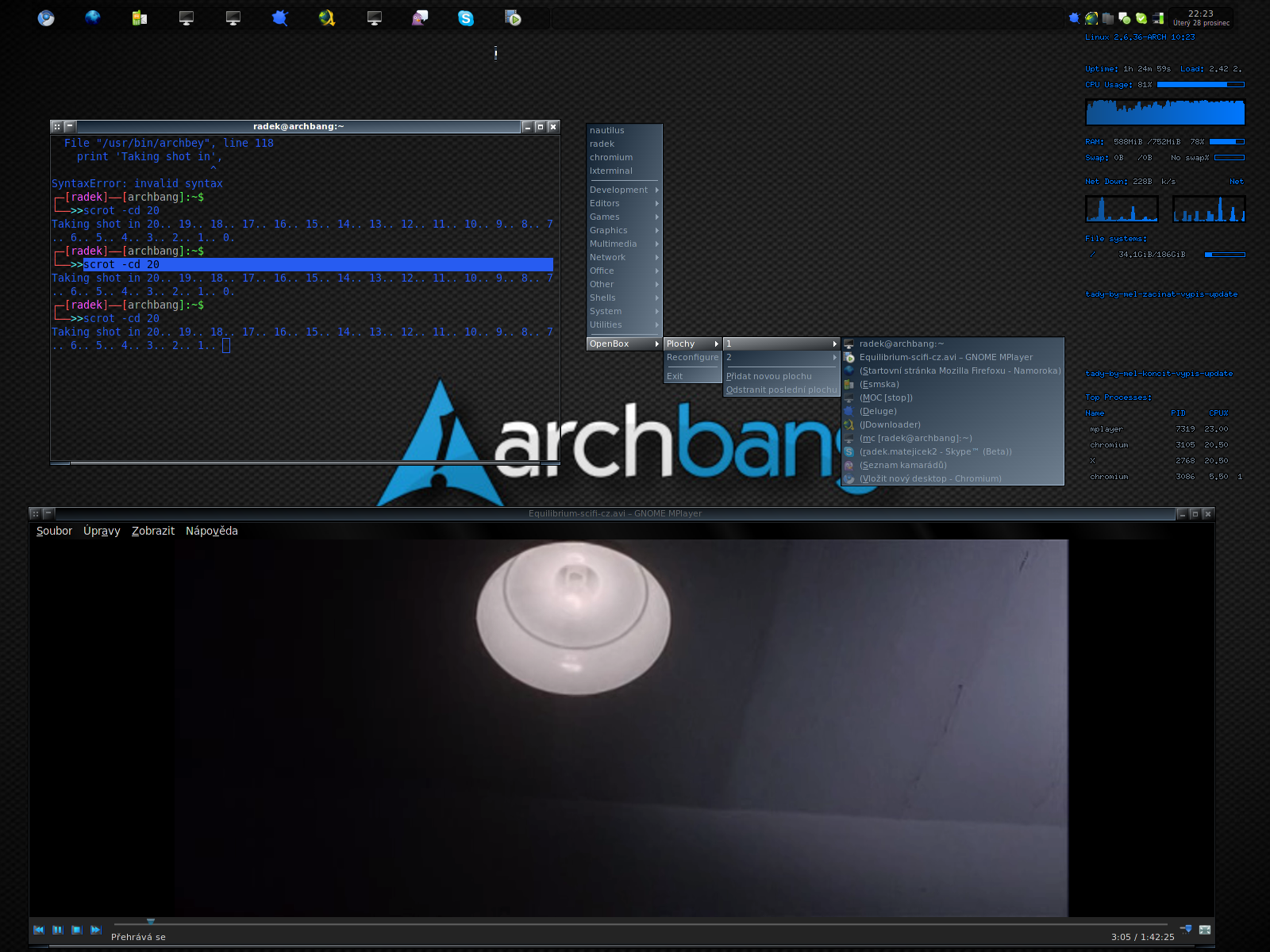Toggle MPlayer fullscreen button
Viewport: 1270px width, 952px height.
pyautogui.click(x=1205, y=930)
